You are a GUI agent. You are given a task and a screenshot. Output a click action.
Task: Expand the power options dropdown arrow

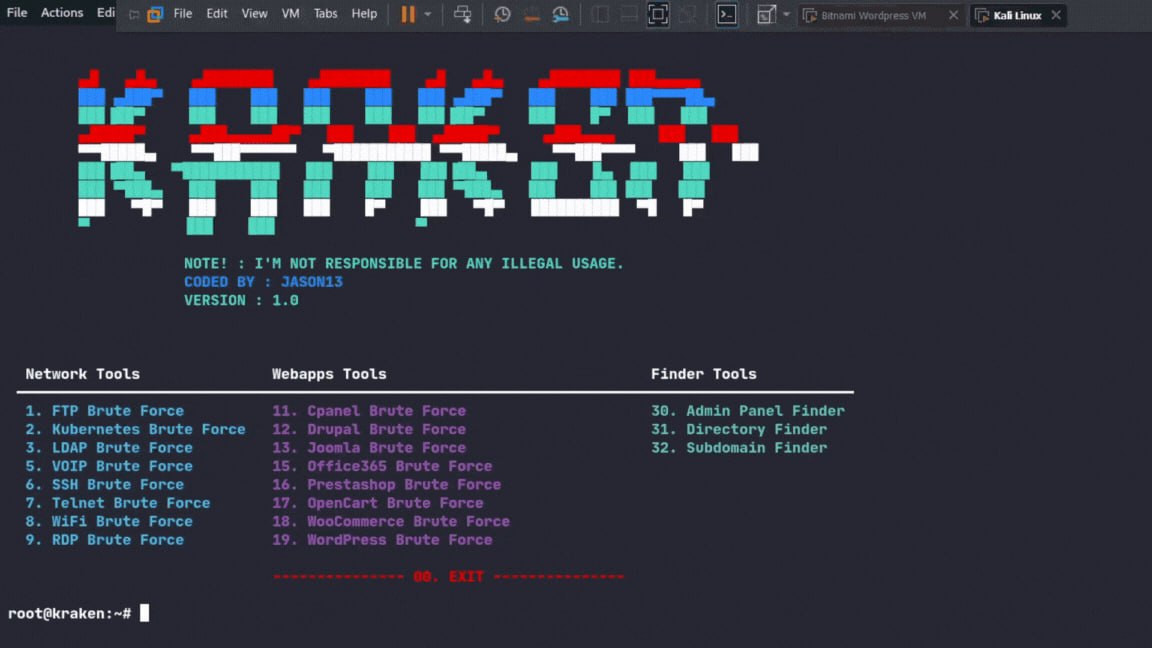pyautogui.click(x=428, y=14)
